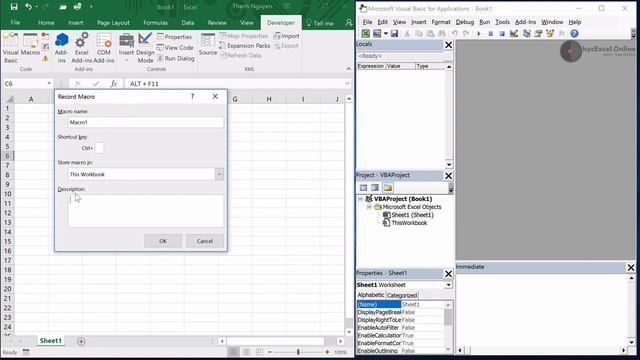Click Insert UserForm icon in VBA toolbar
640x360 pixels.
coord(377,33)
